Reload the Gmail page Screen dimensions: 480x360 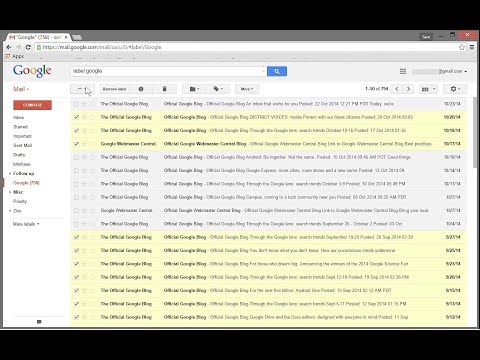[28, 47]
